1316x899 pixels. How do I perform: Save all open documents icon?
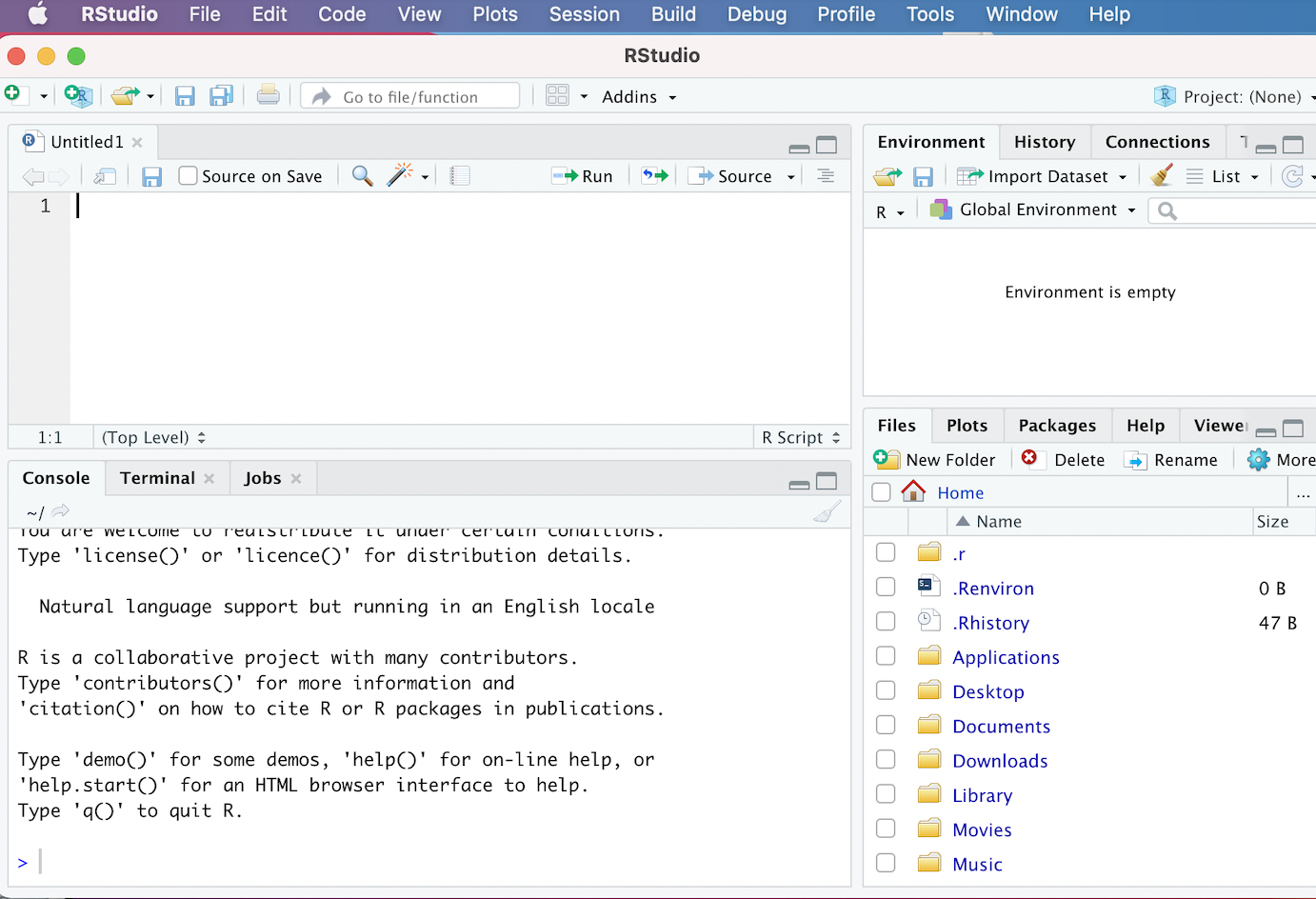[x=221, y=95]
